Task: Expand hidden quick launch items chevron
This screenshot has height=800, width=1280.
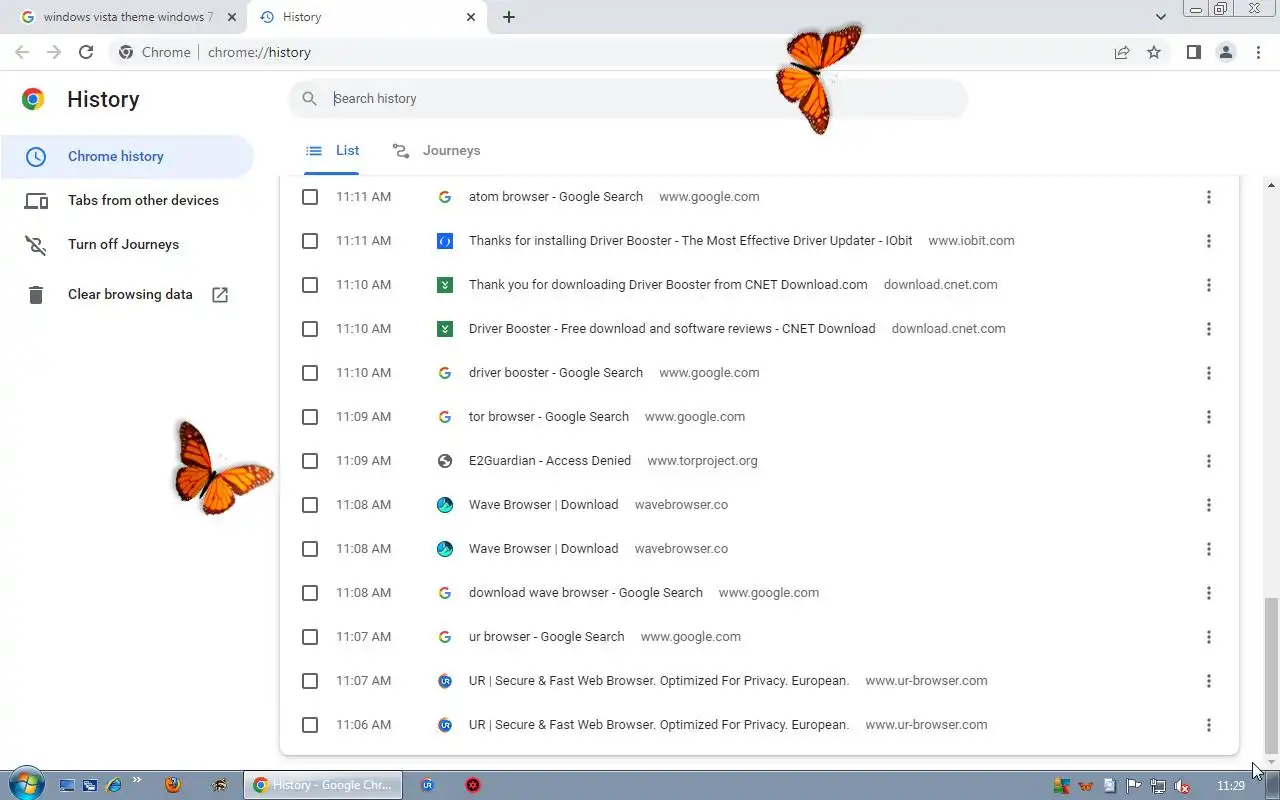Action: (x=137, y=780)
